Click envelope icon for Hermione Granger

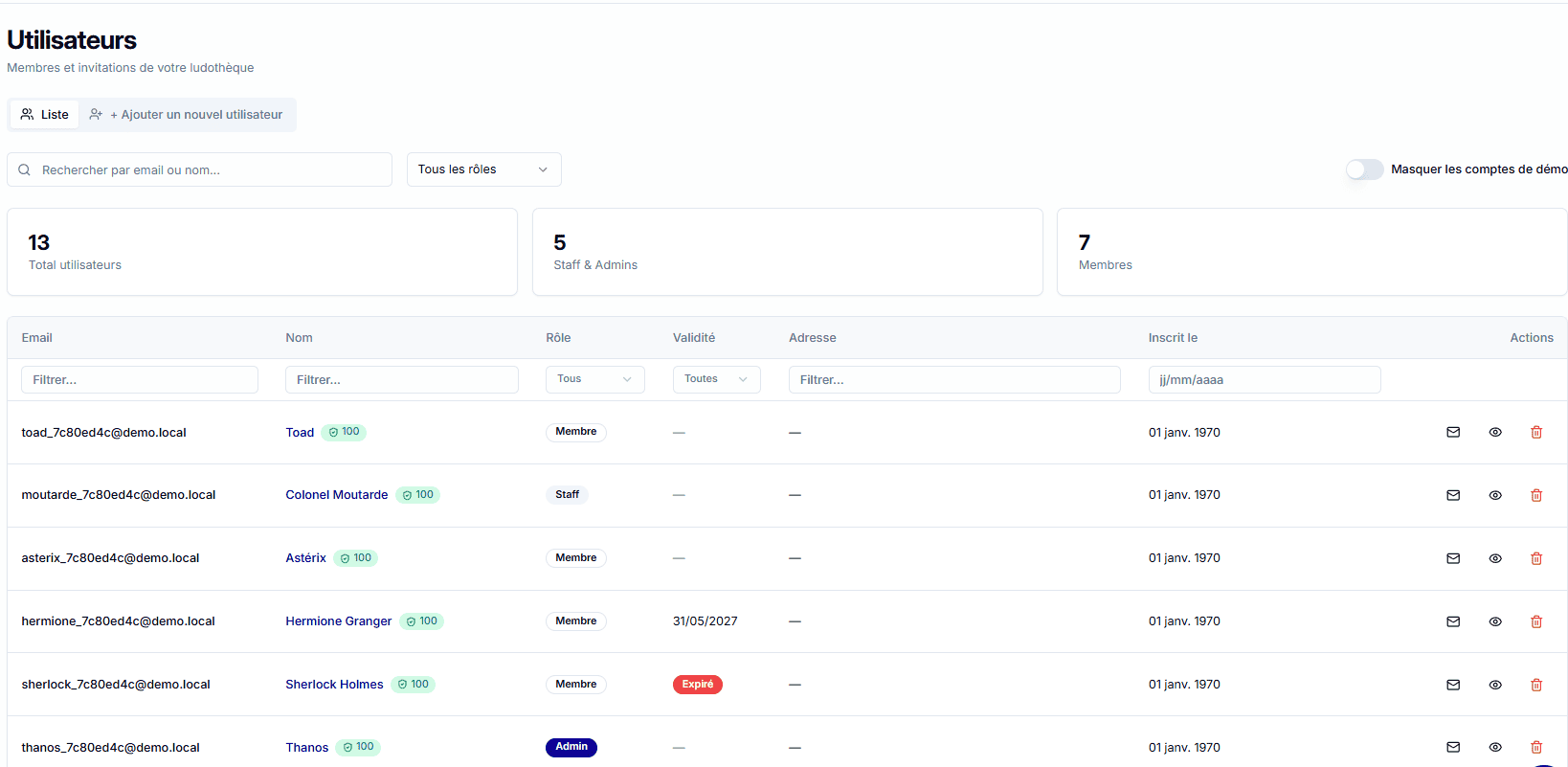click(1453, 621)
